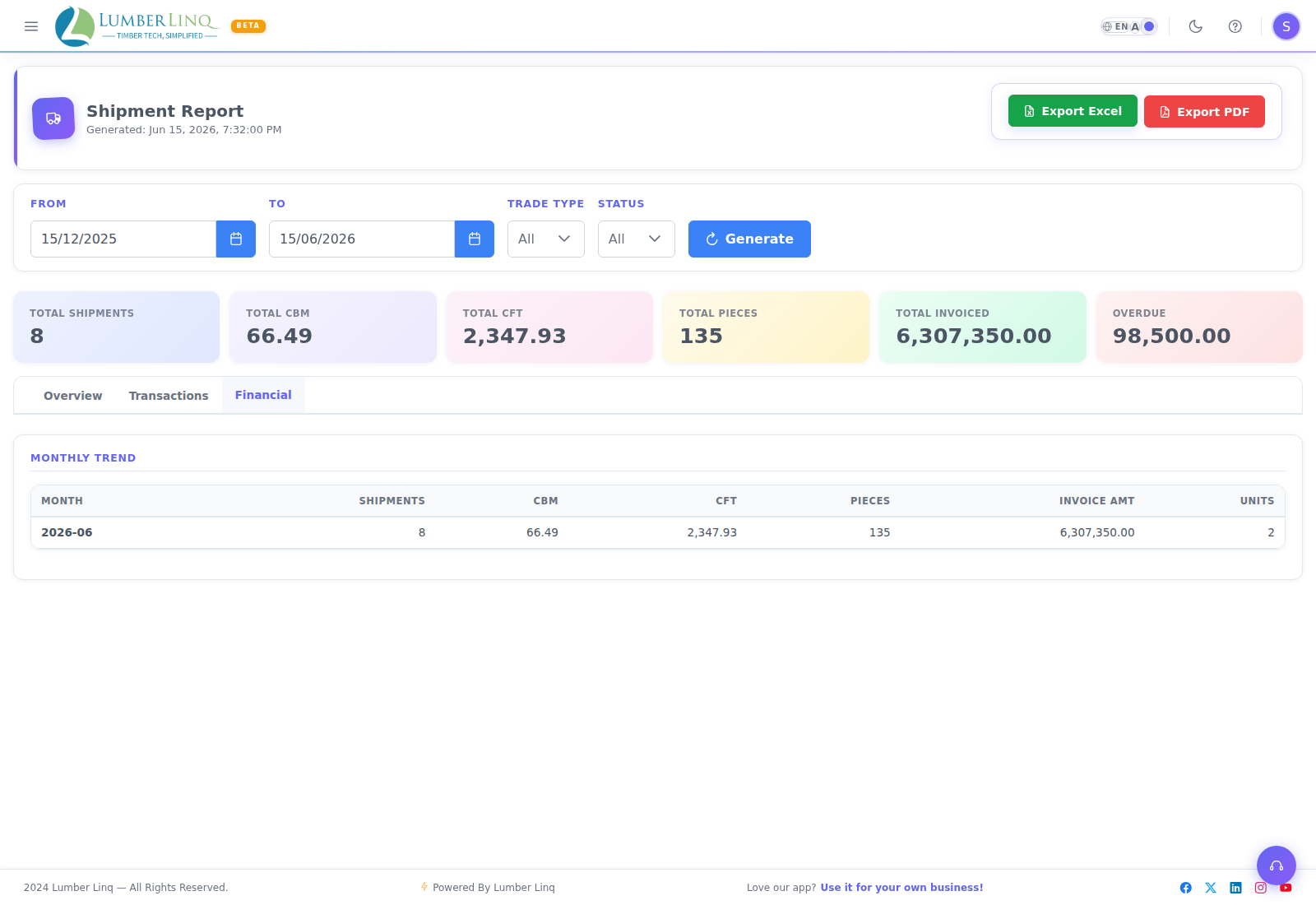
Task: Click the shipment truck icon
Action: coord(53,118)
